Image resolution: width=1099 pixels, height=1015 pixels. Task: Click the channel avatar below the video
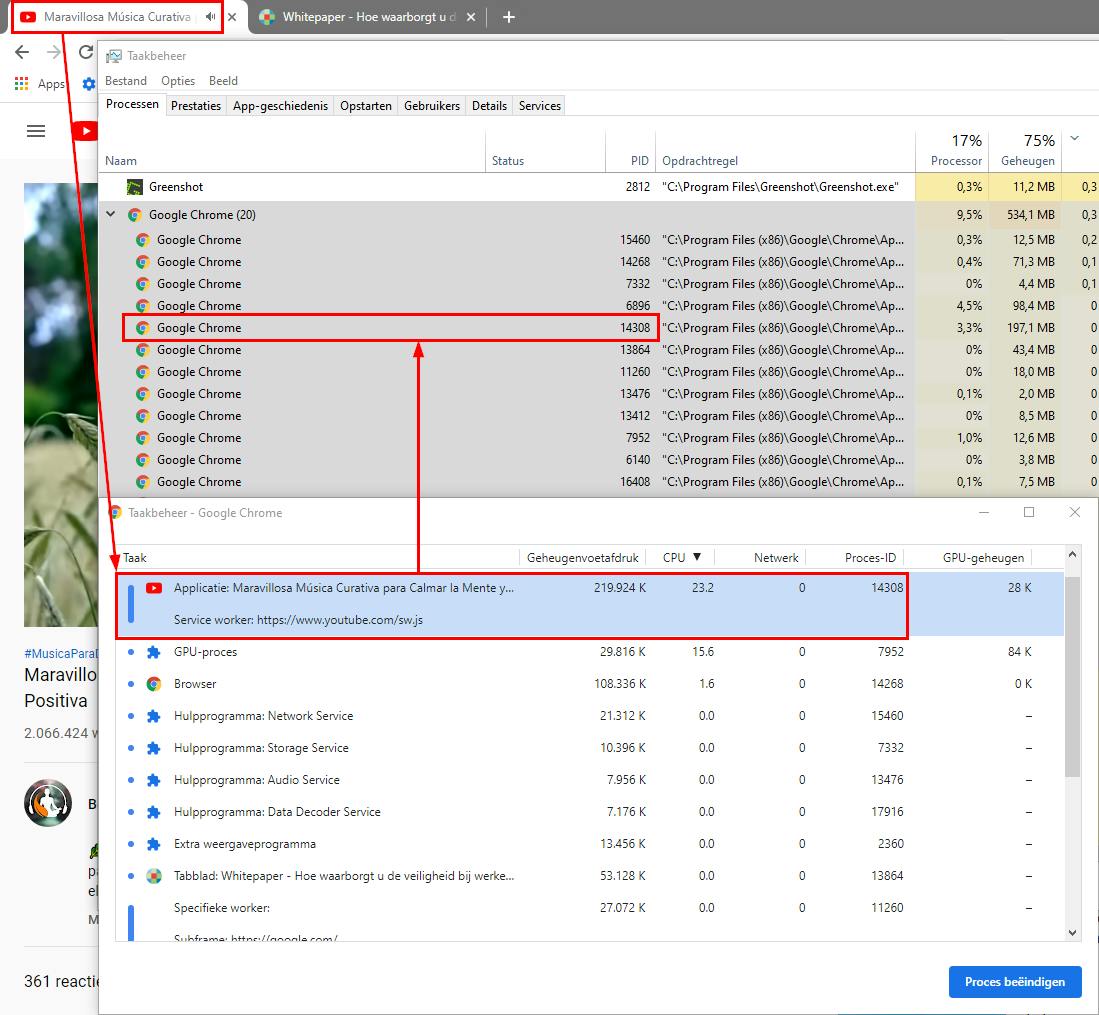[x=48, y=803]
